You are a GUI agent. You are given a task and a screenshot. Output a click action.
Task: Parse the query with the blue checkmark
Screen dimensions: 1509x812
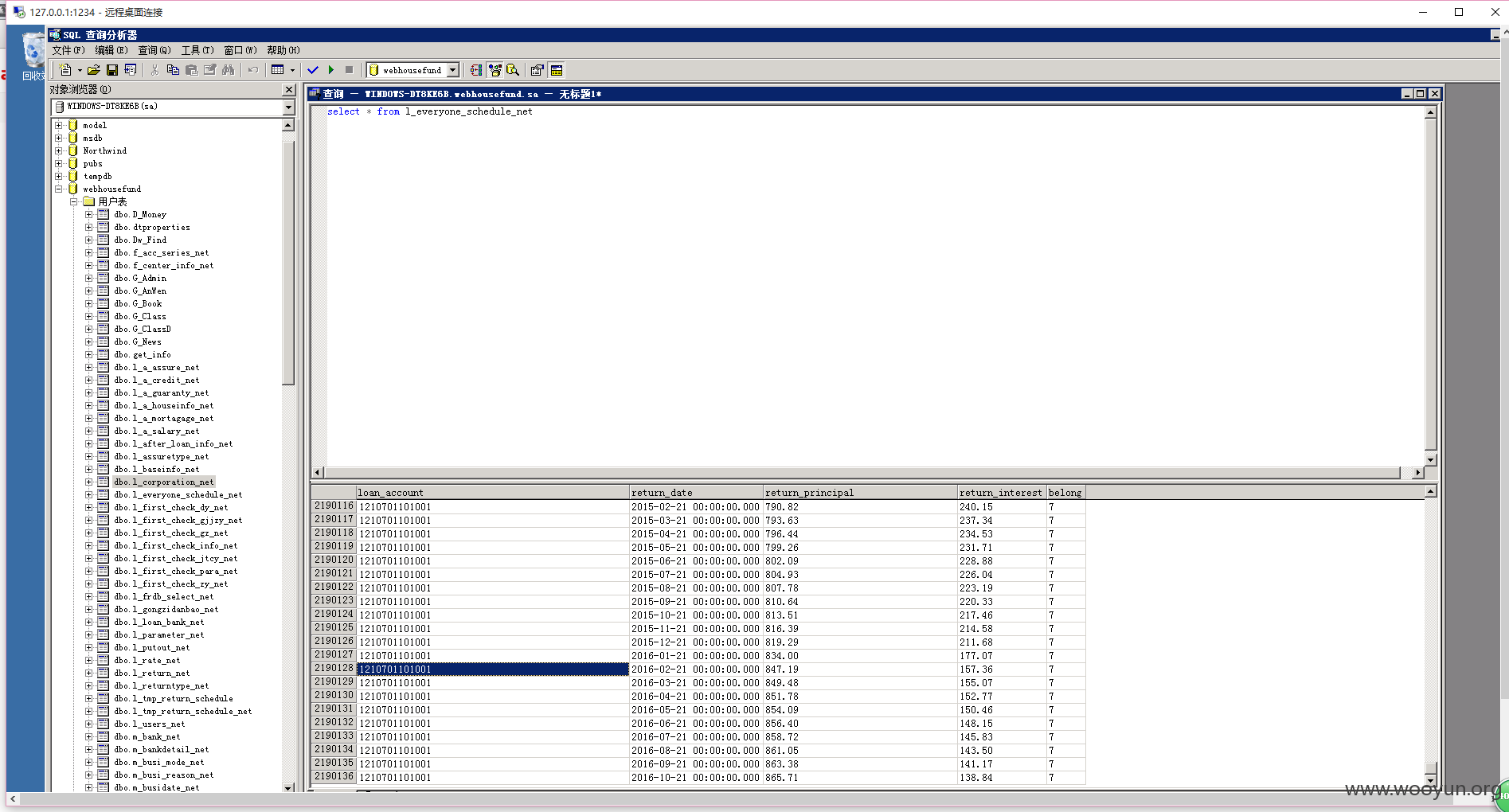pos(313,70)
